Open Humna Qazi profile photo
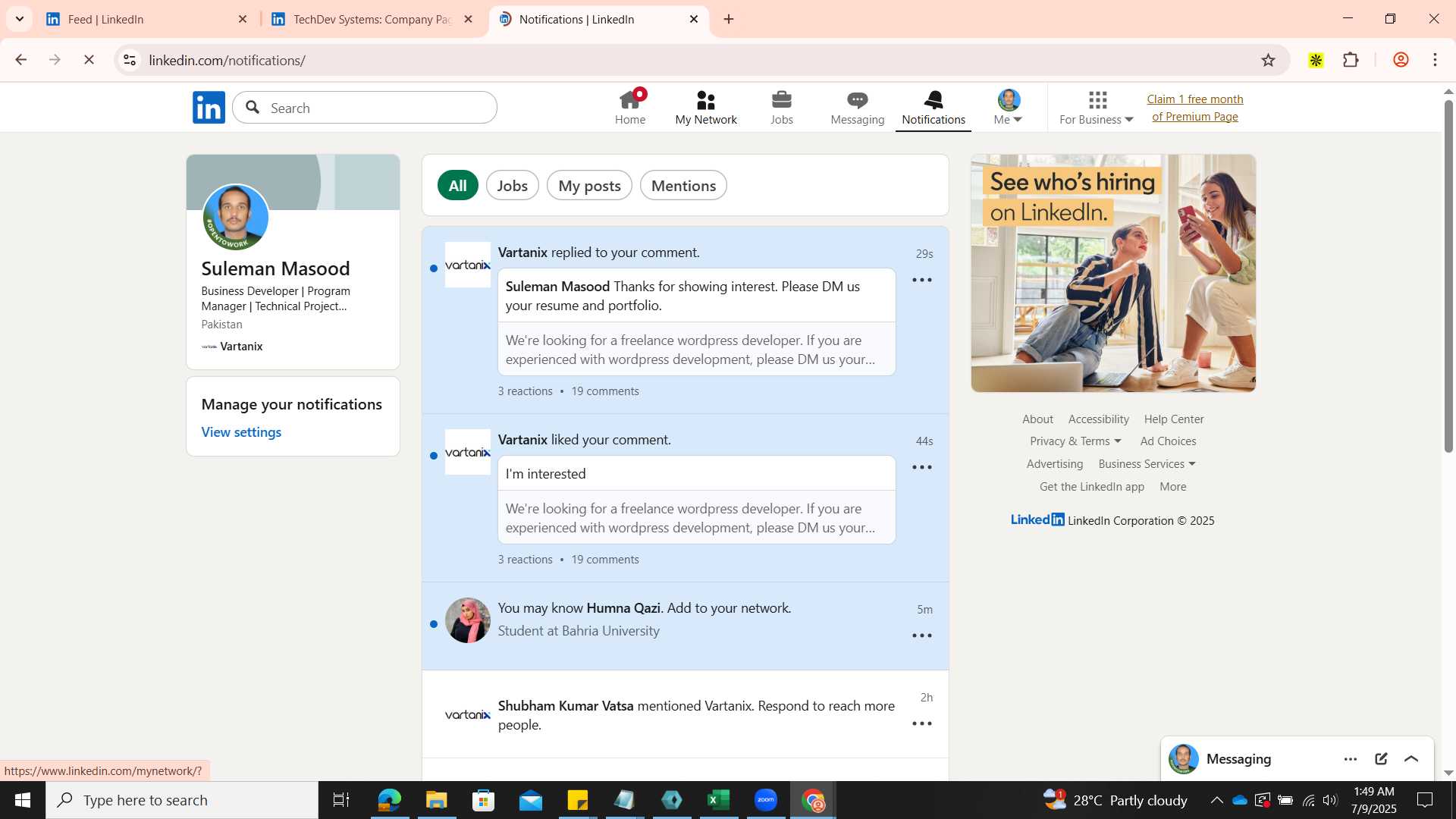1456x819 pixels. click(467, 620)
